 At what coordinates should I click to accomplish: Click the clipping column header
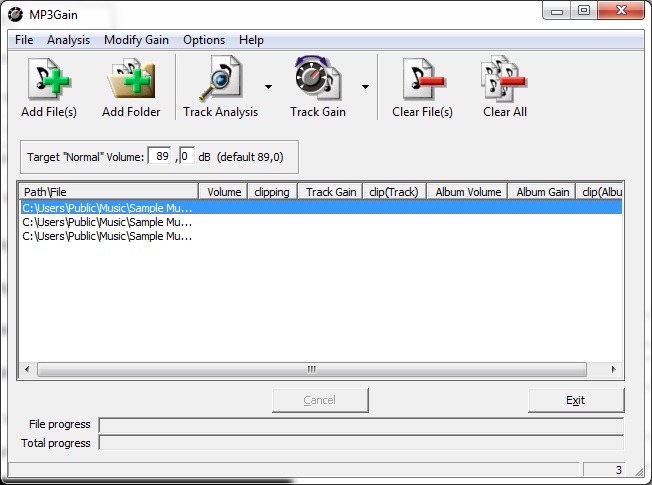point(272,192)
